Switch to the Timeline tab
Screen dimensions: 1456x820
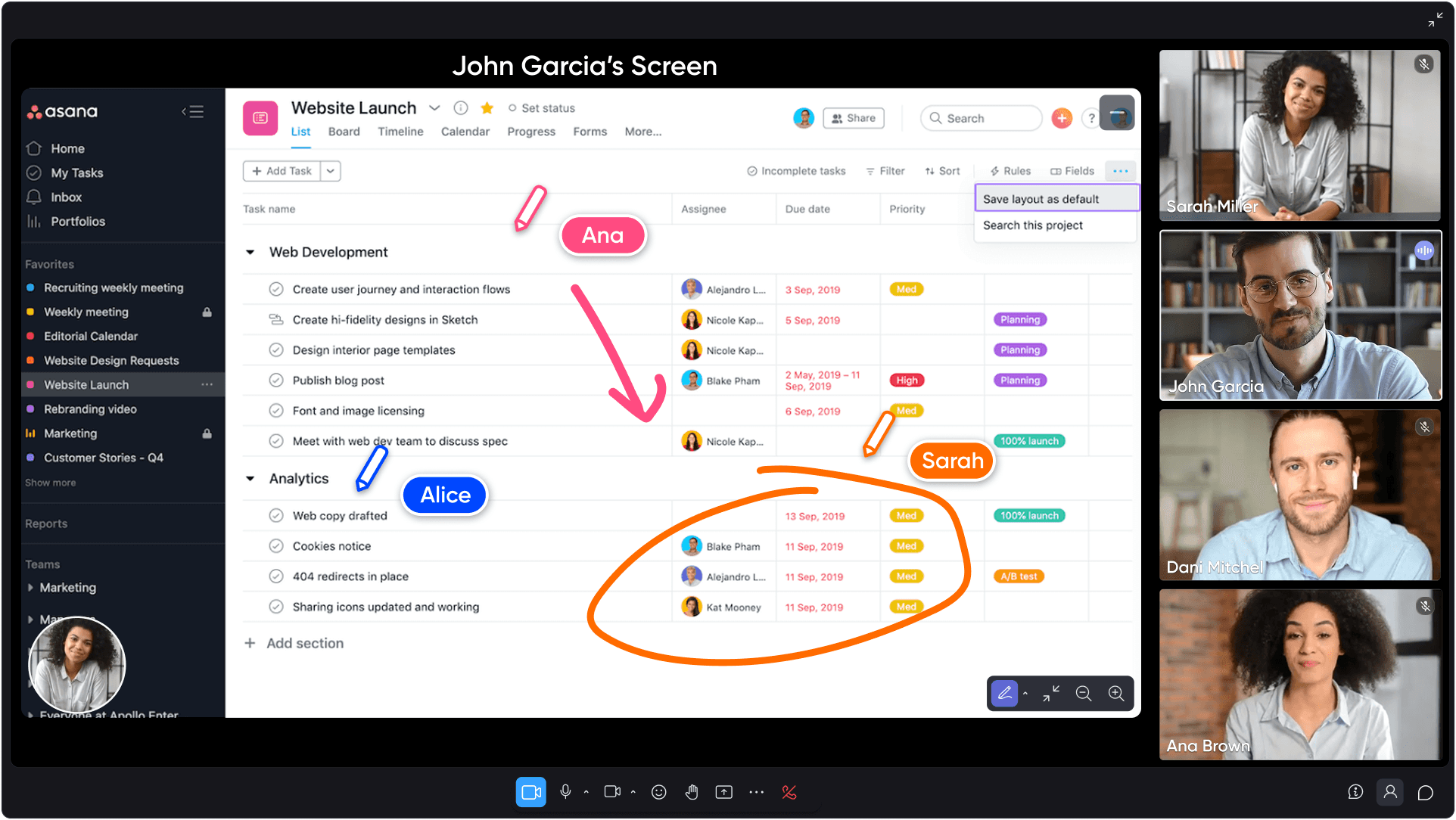[x=400, y=132]
